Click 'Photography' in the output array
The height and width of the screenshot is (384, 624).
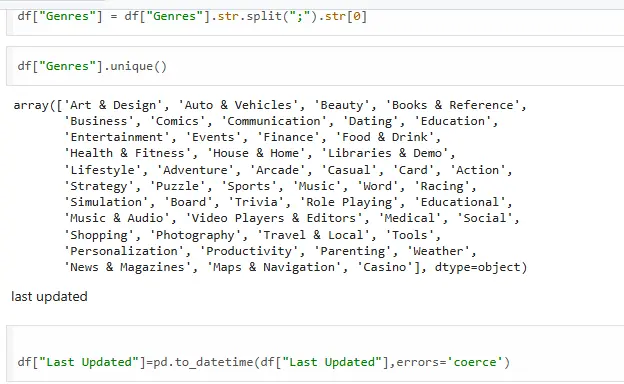tap(195, 235)
